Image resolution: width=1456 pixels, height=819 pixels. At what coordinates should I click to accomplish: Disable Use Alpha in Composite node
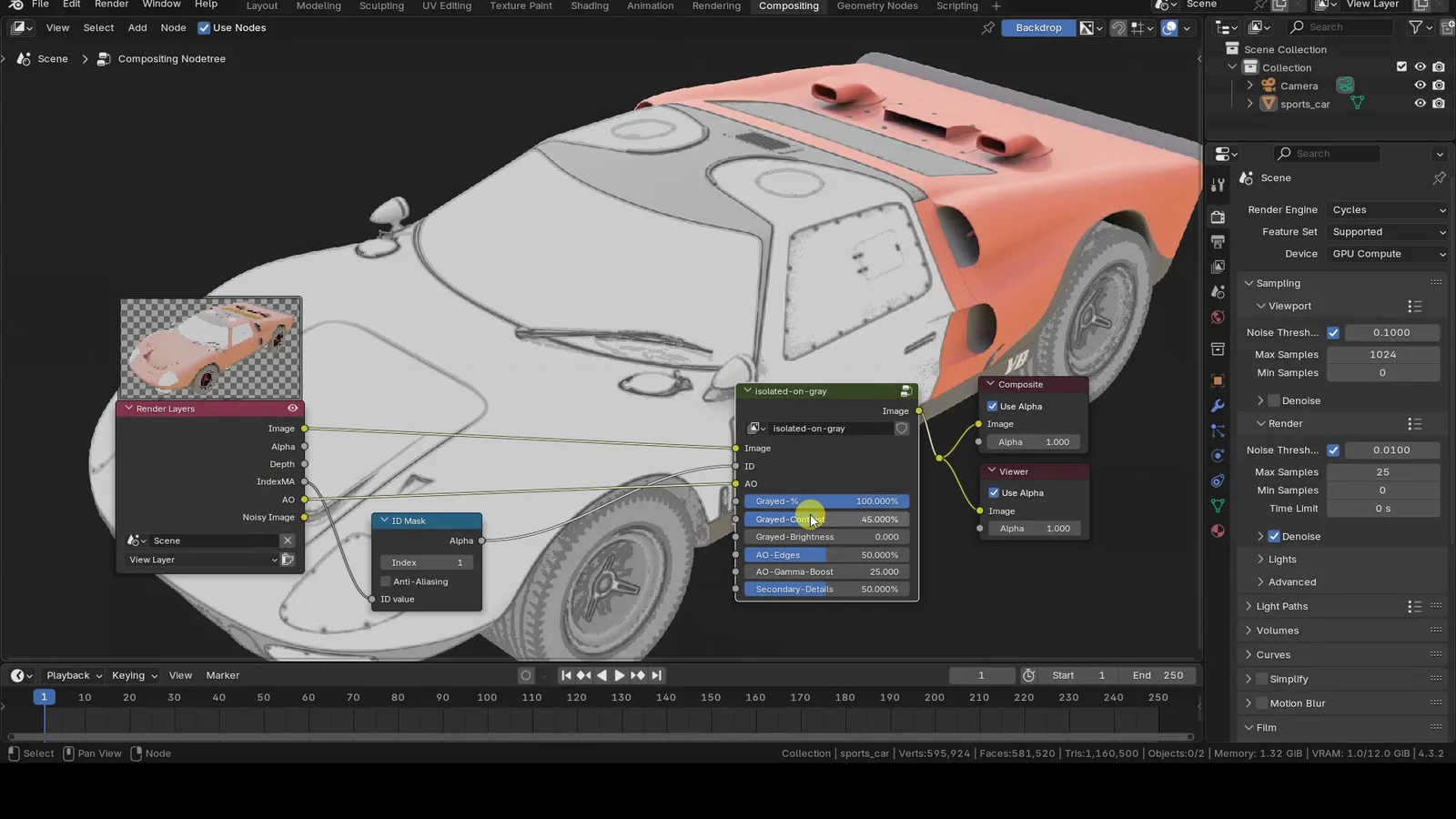click(x=993, y=407)
